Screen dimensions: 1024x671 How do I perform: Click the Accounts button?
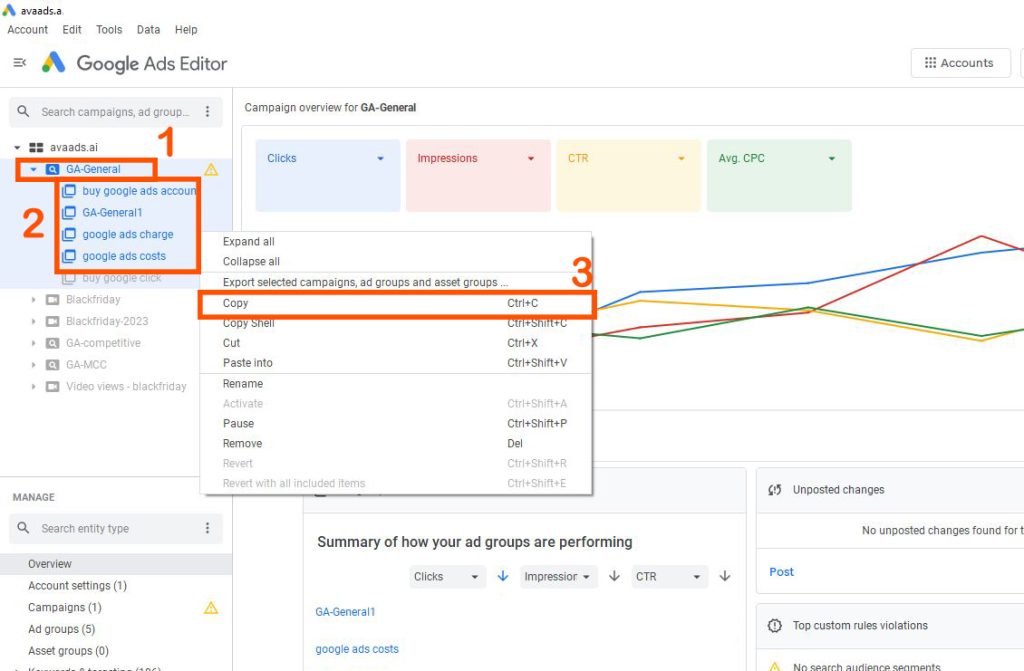tap(961, 63)
